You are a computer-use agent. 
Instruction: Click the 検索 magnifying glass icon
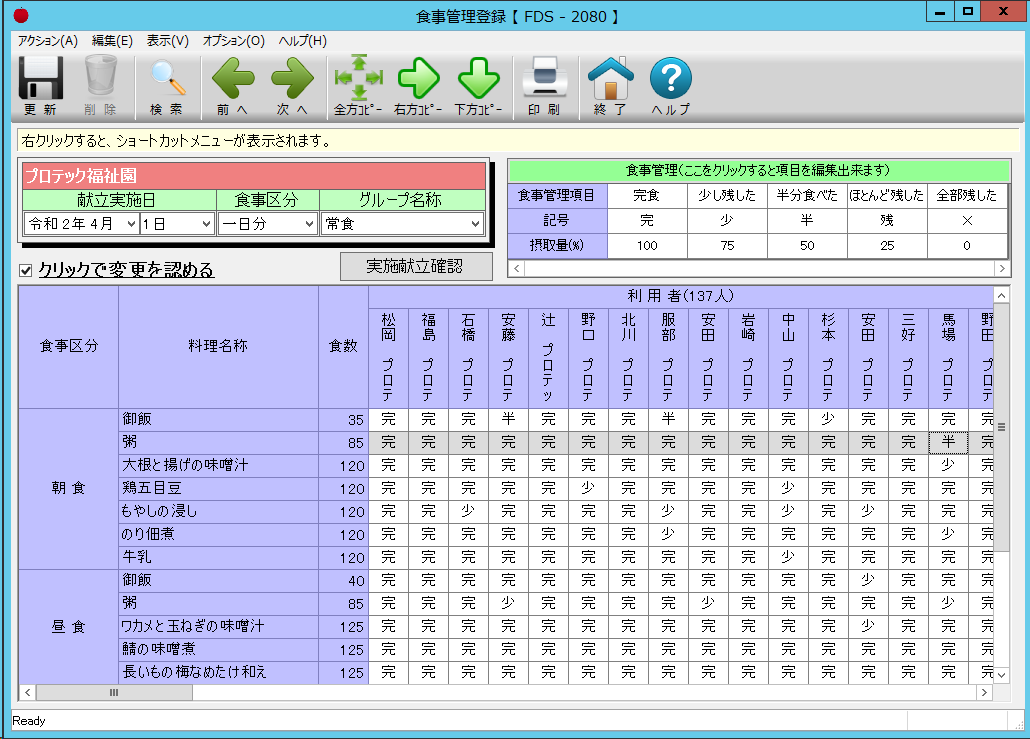tap(167, 78)
